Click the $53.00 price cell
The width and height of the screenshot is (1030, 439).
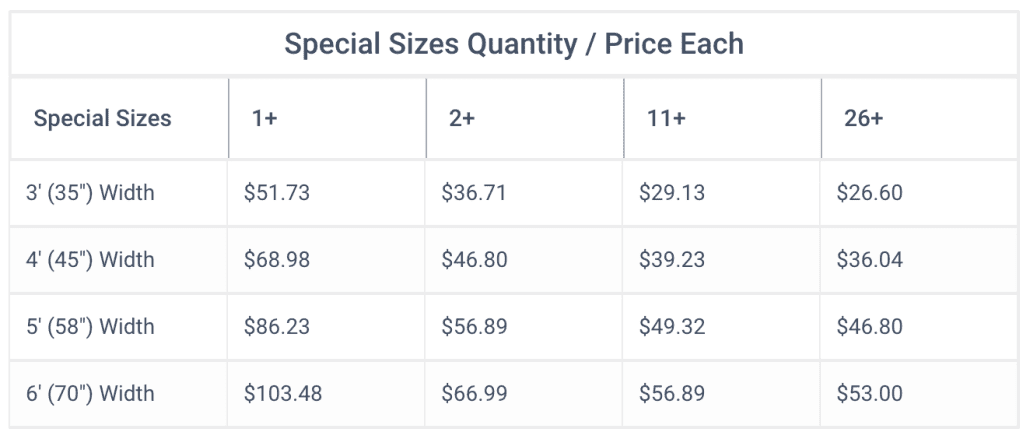pos(869,393)
